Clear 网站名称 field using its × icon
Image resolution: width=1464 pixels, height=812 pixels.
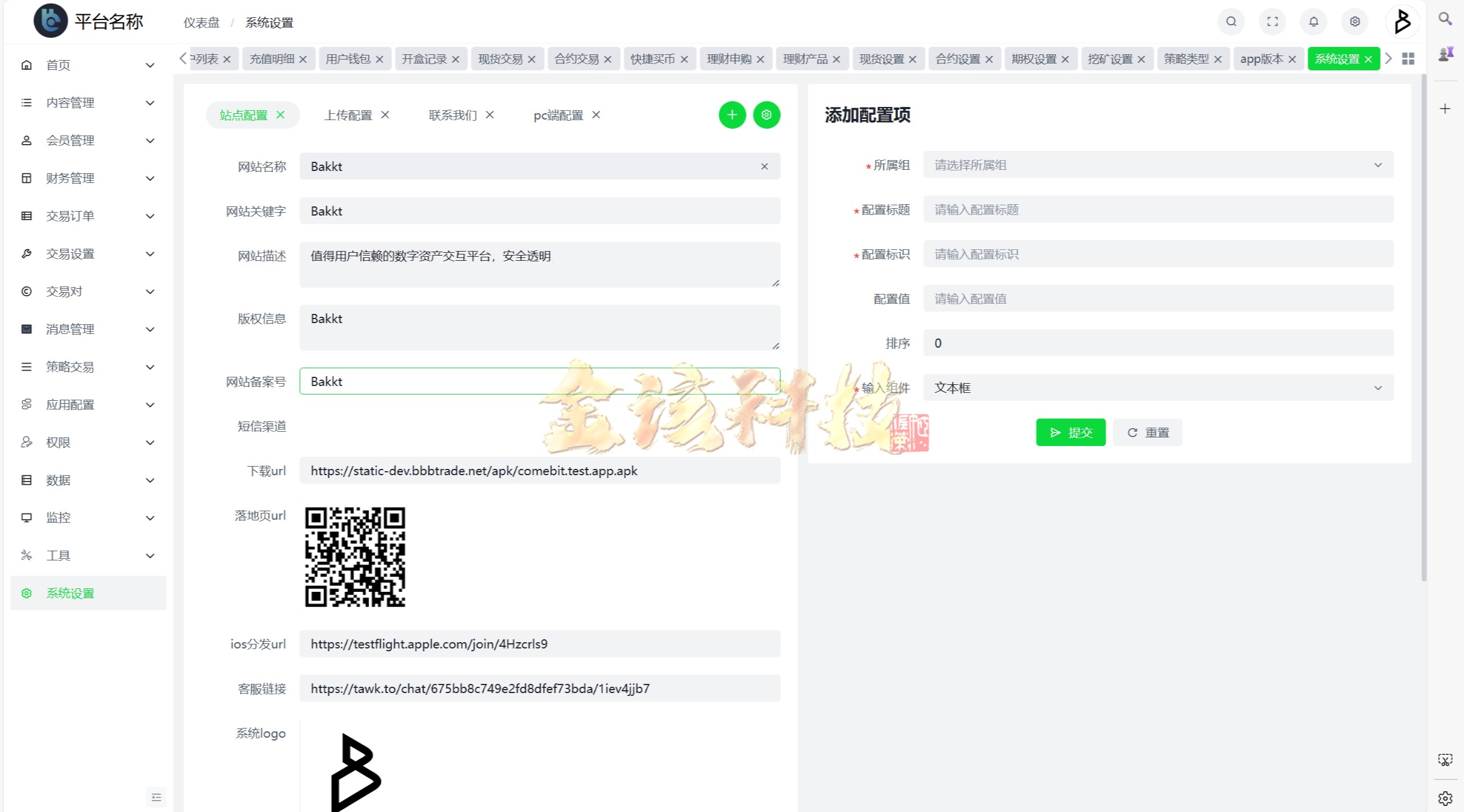(x=764, y=166)
